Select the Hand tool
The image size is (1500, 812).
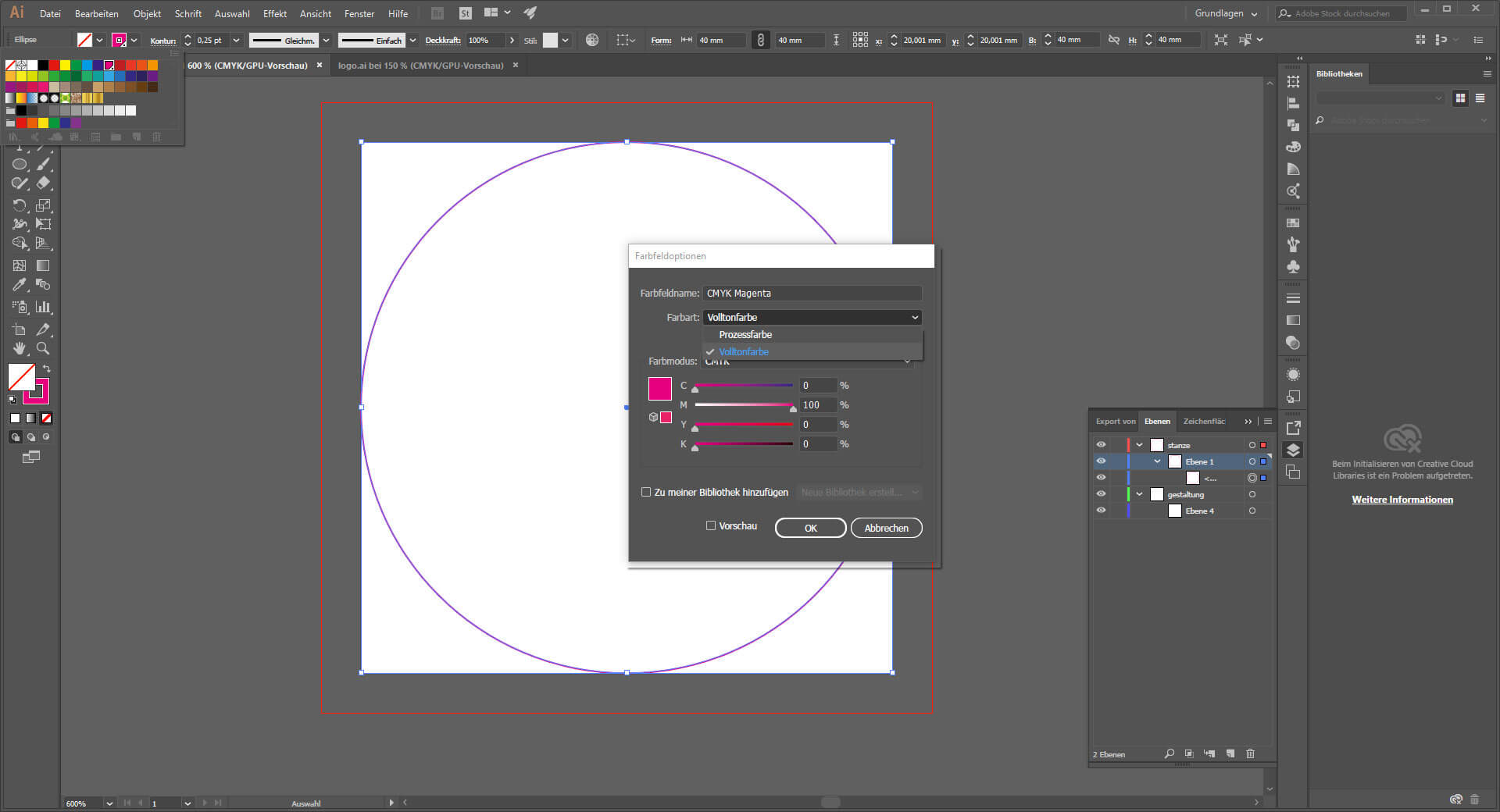pyautogui.click(x=20, y=348)
